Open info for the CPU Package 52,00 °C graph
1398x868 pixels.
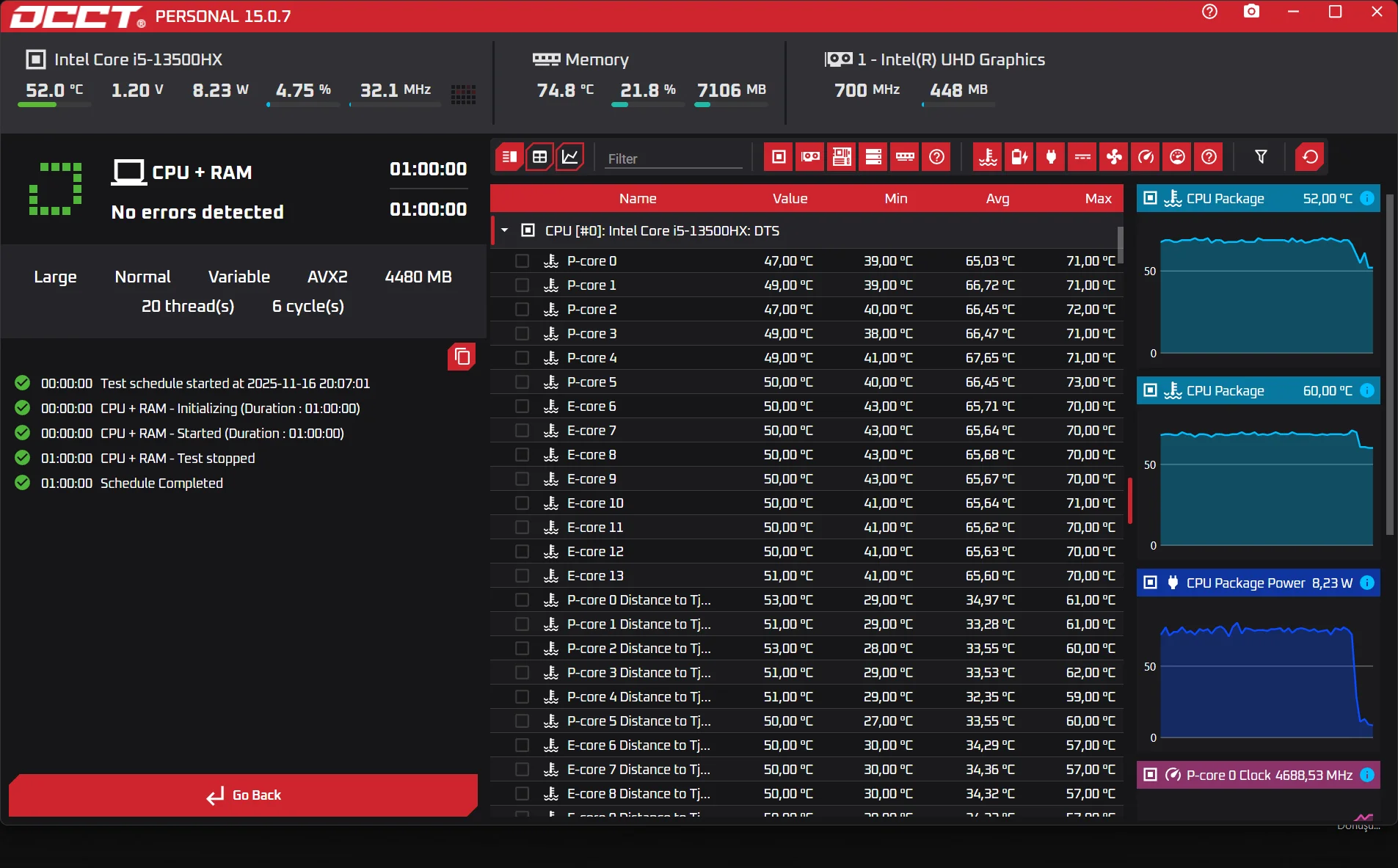1367,198
